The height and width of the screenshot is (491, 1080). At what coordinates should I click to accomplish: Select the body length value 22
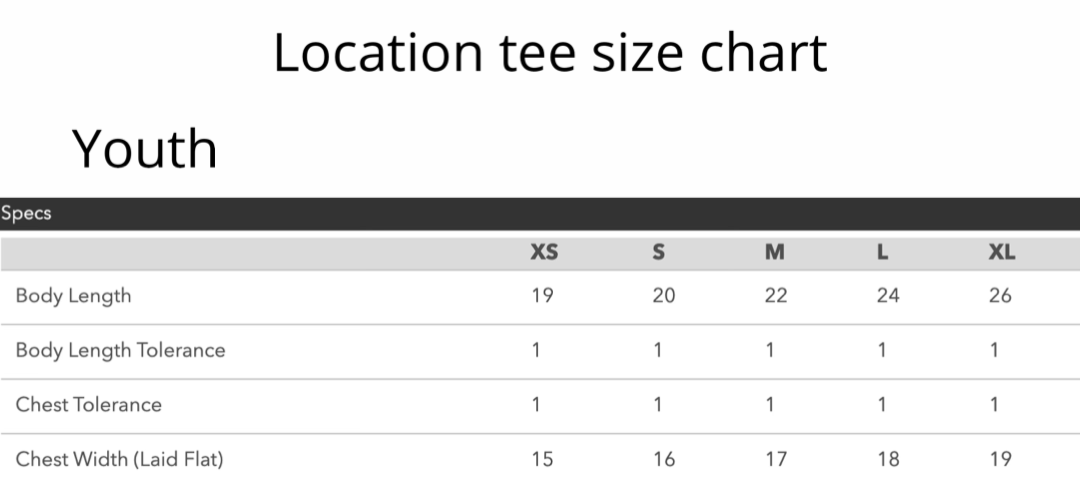pos(775,296)
